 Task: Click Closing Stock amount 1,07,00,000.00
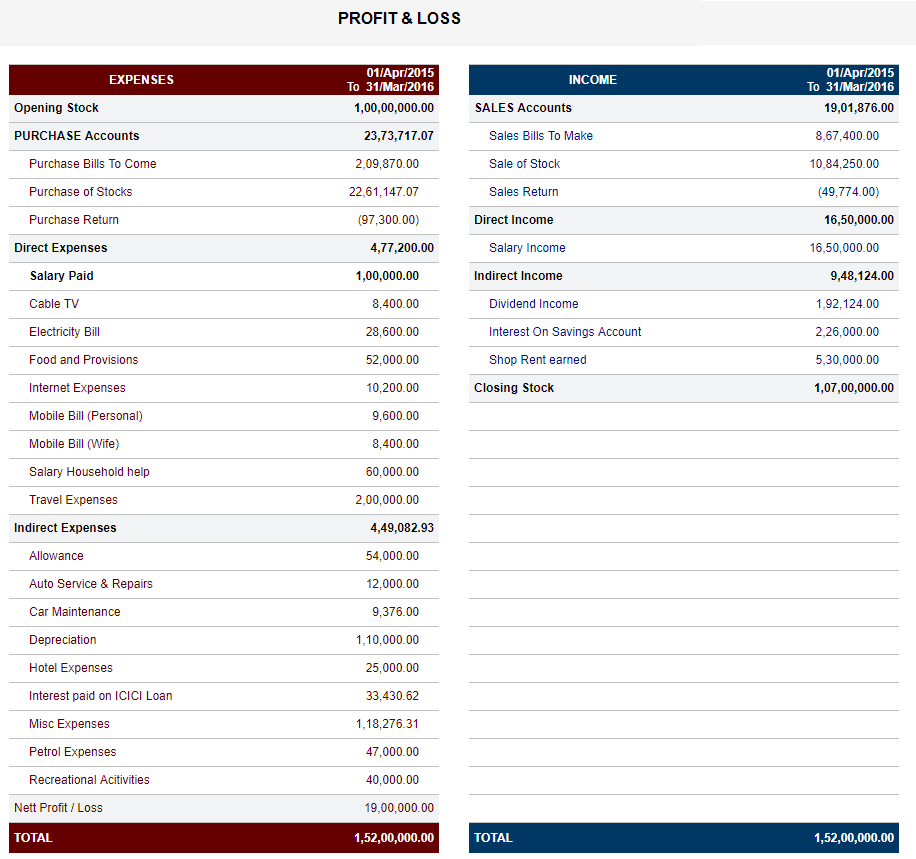point(854,389)
